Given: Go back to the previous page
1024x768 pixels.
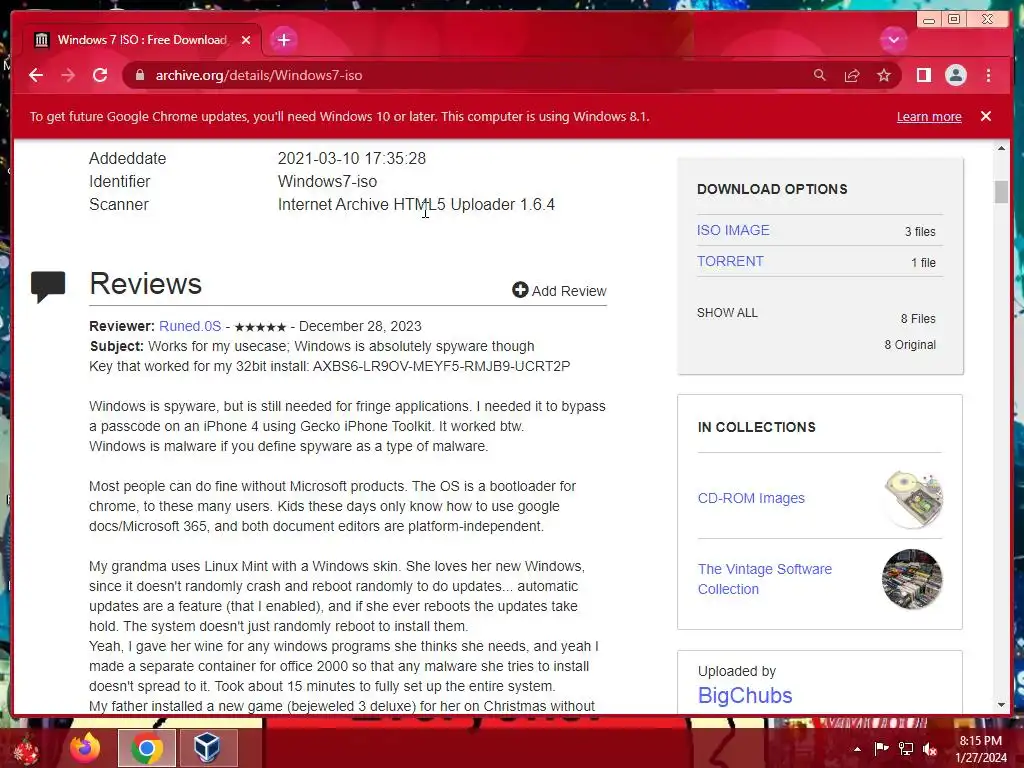Looking at the screenshot, I should tap(36, 75).
